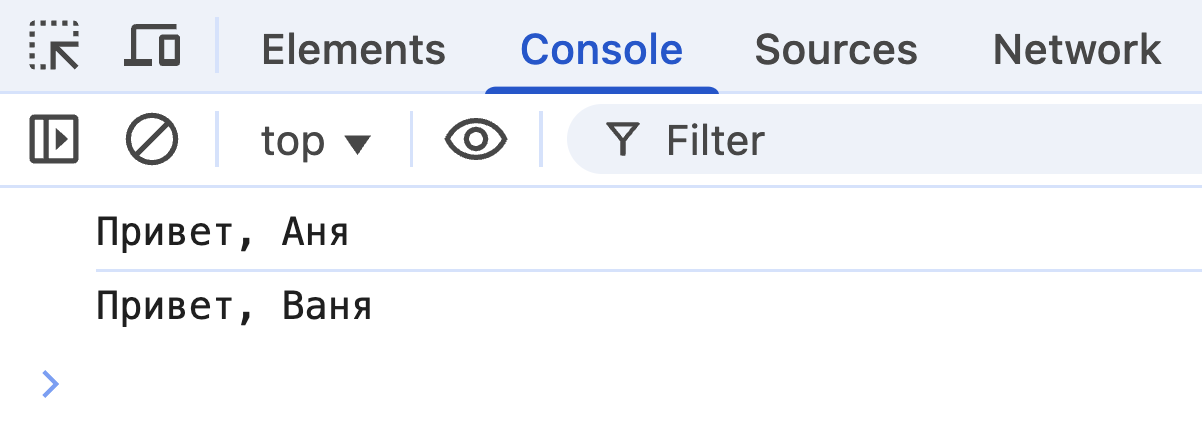Open the Sources tab
1202x448 pixels.
(x=836, y=49)
